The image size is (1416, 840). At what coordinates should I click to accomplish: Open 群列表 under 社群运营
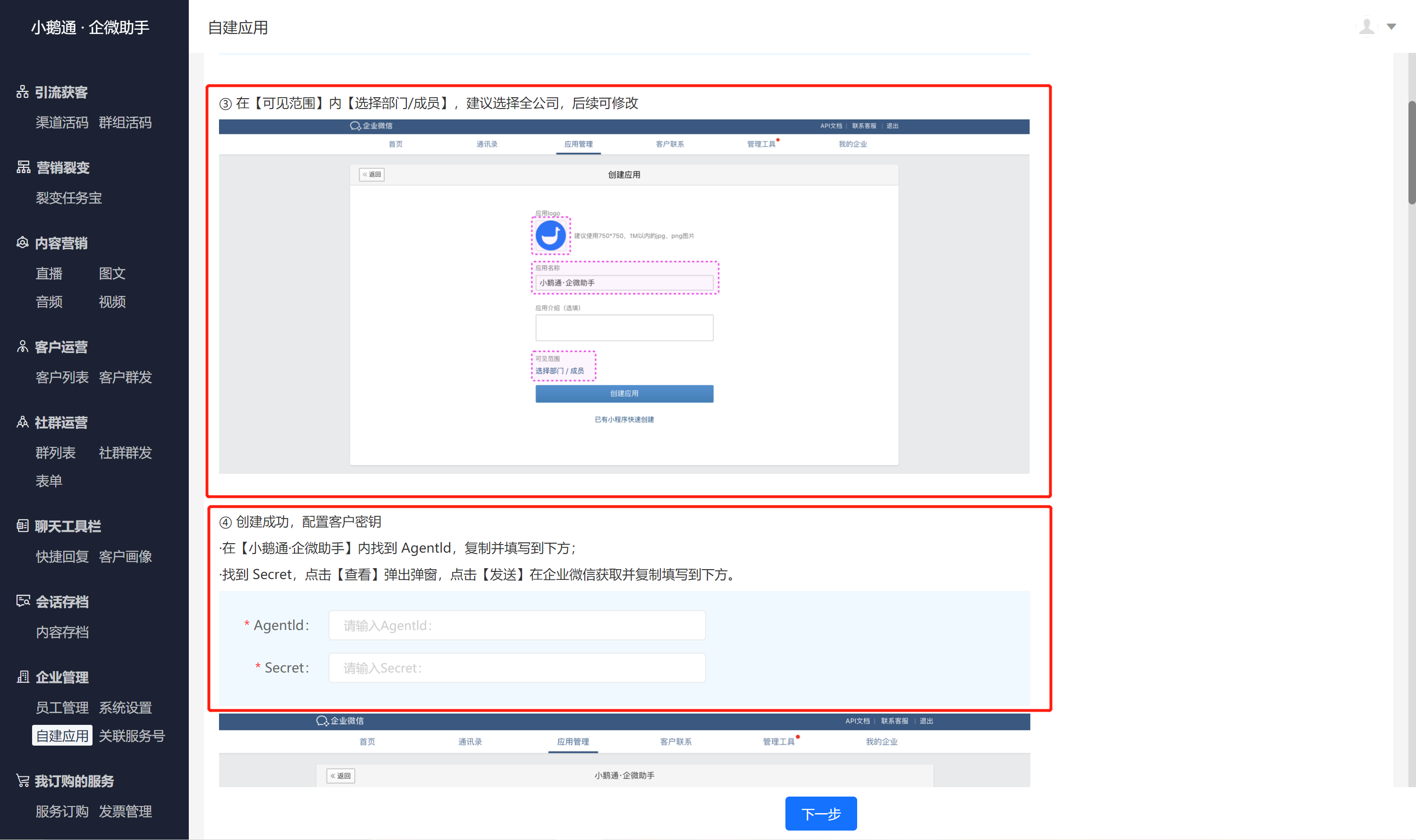56,453
